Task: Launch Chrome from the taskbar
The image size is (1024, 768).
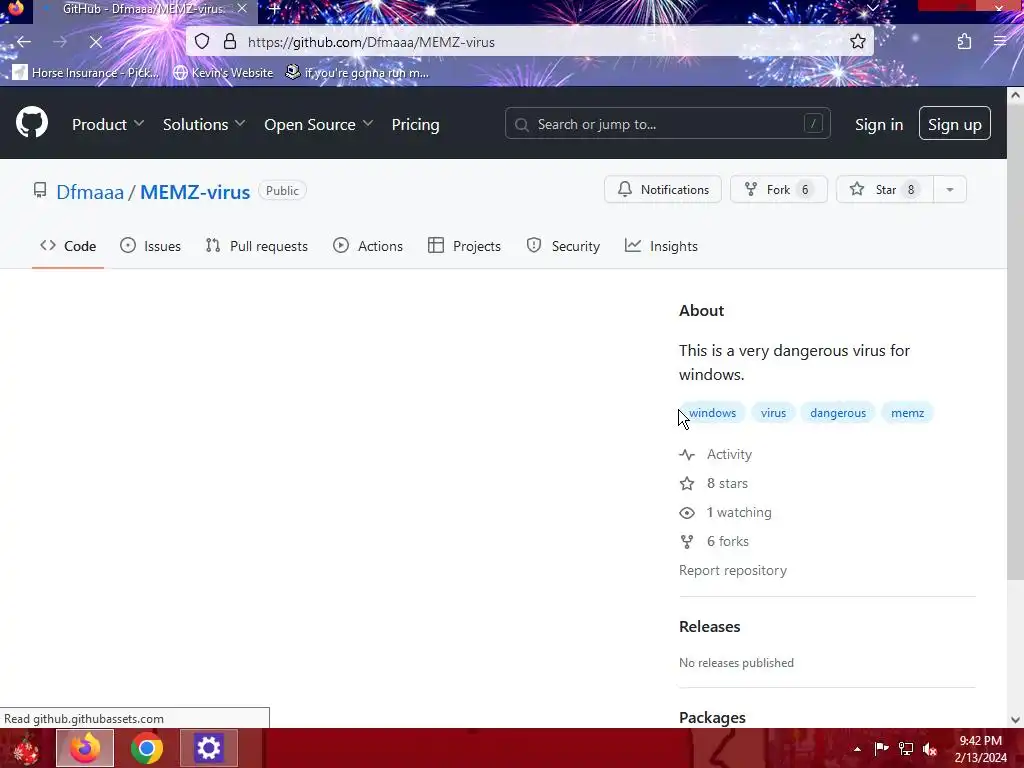Action: pos(146,748)
